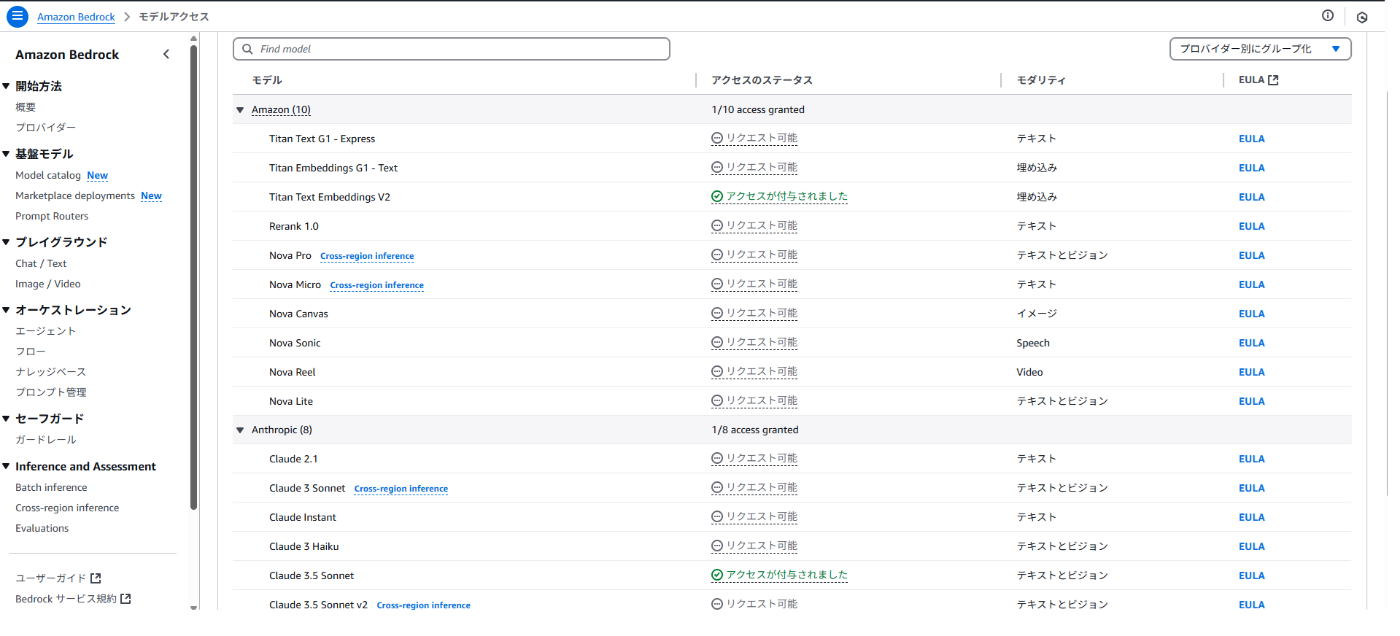The image size is (1400, 636).
Task: Click 1/10 access granted text
Action: pos(758,110)
